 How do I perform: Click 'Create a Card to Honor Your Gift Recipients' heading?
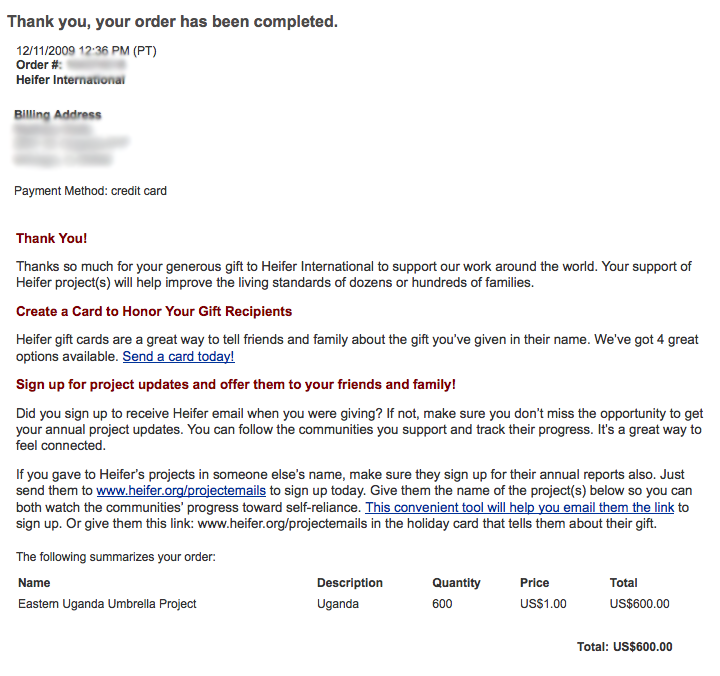coord(154,311)
